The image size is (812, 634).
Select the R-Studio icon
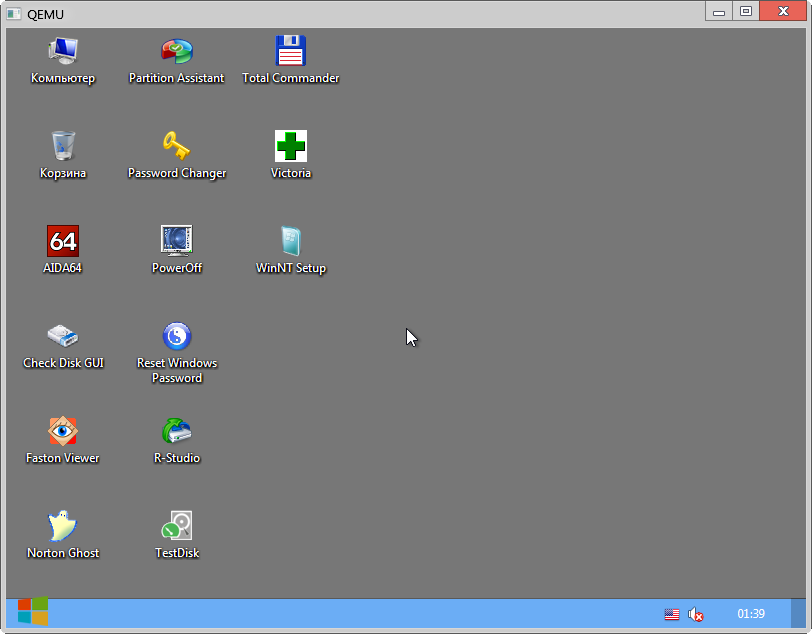click(177, 431)
